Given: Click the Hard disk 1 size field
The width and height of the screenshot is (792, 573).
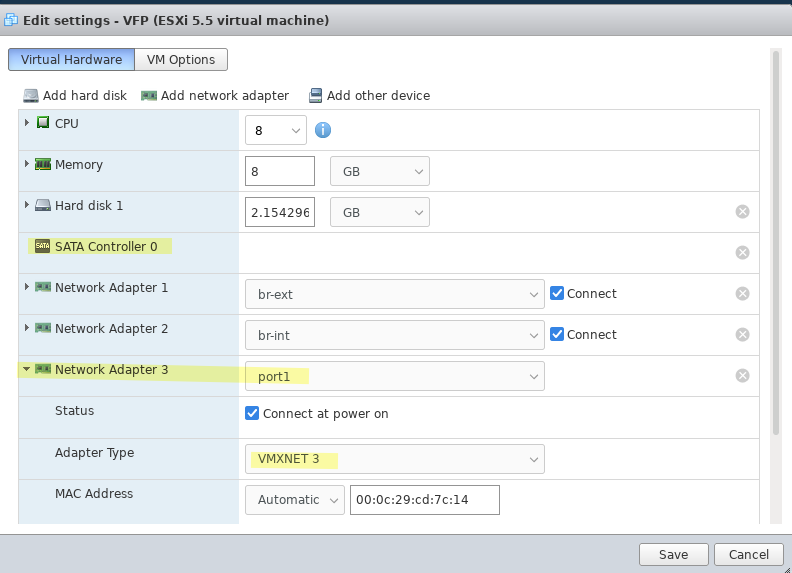Looking at the screenshot, I should (280, 212).
